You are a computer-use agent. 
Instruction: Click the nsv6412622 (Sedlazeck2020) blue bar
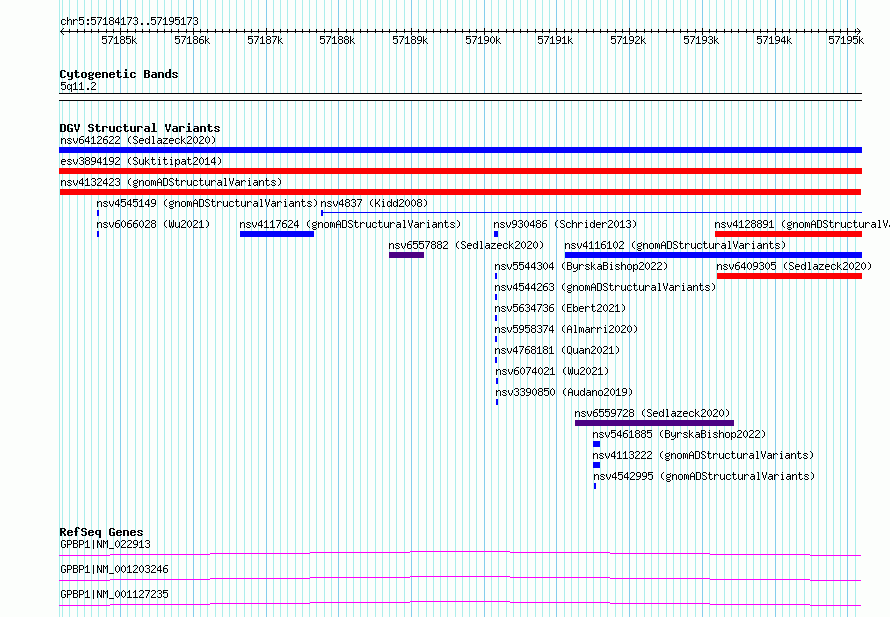(460, 150)
